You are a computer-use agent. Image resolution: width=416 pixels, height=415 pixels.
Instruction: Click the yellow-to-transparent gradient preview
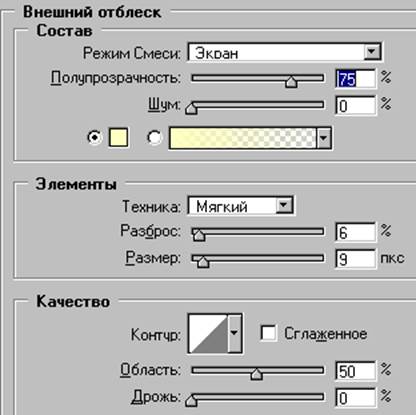(x=243, y=138)
